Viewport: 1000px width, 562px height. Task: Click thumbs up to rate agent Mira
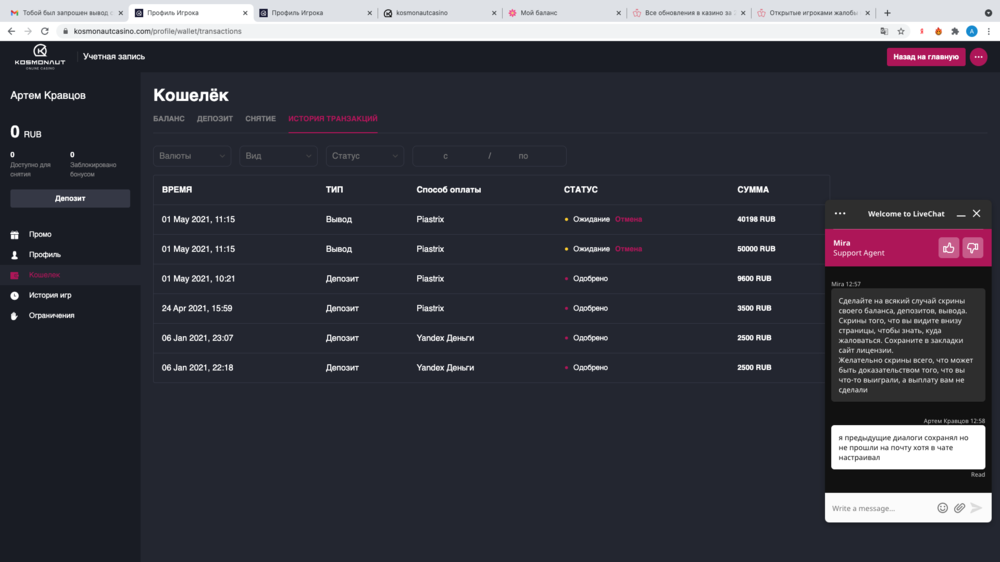click(948, 247)
